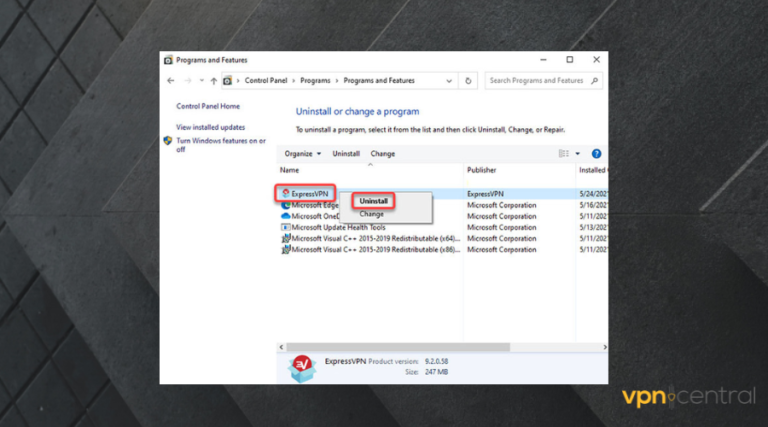Expand the Organize dropdown menu
Screen dimensions: 768x427
(303, 154)
